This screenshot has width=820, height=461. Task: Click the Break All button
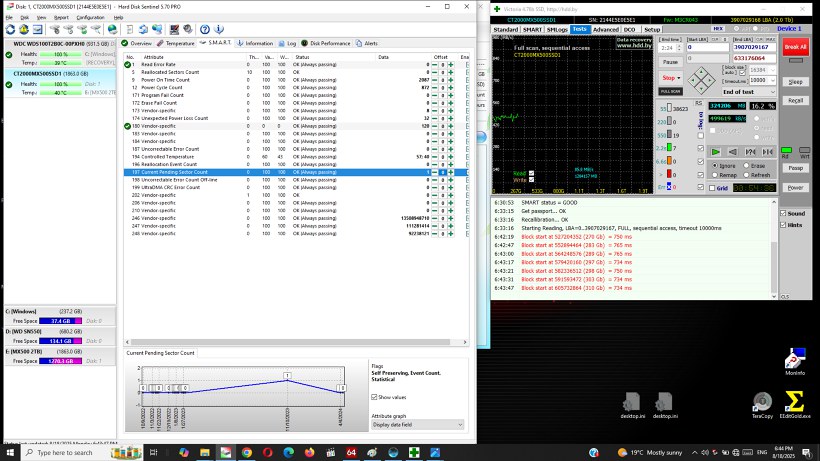(795, 47)
